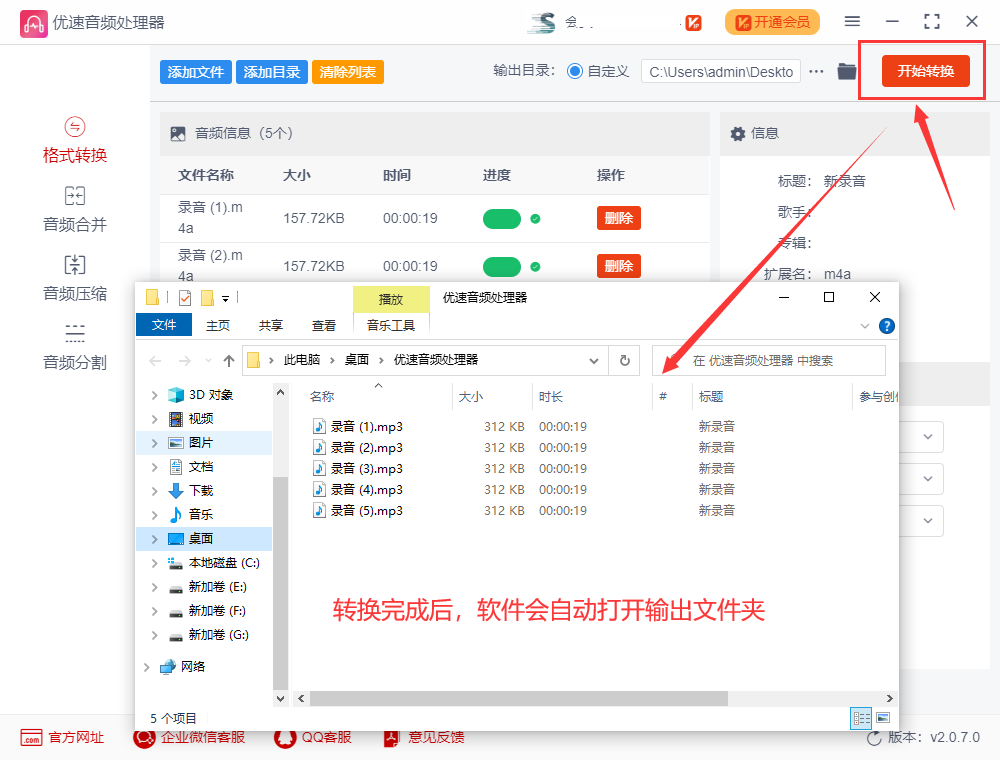This screenshot has width=1000, height=760.
Task: Open the 播放 tab under 音乐工具
Action: (x=391, y=299)
